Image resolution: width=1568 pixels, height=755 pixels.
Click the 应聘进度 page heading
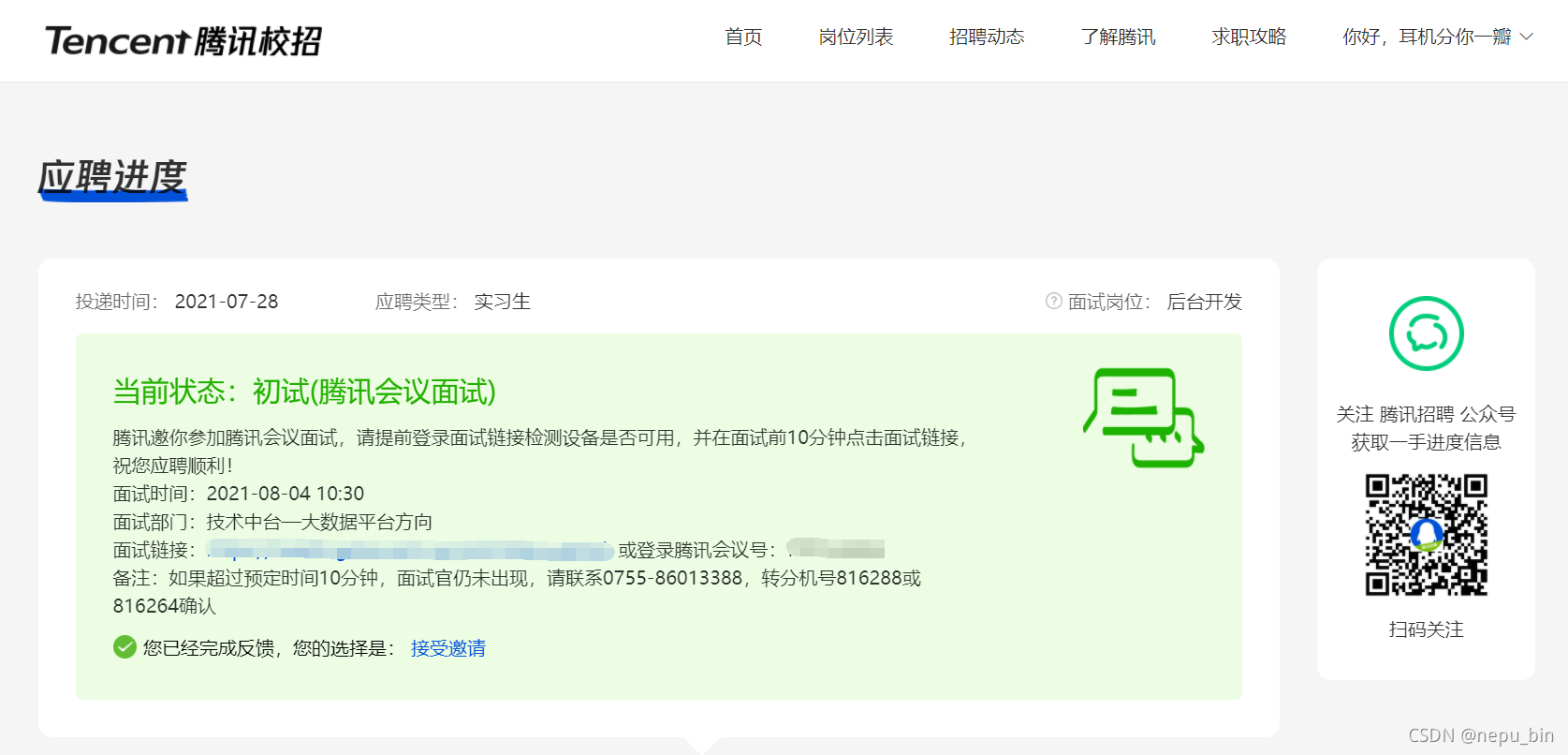(112, 178)
